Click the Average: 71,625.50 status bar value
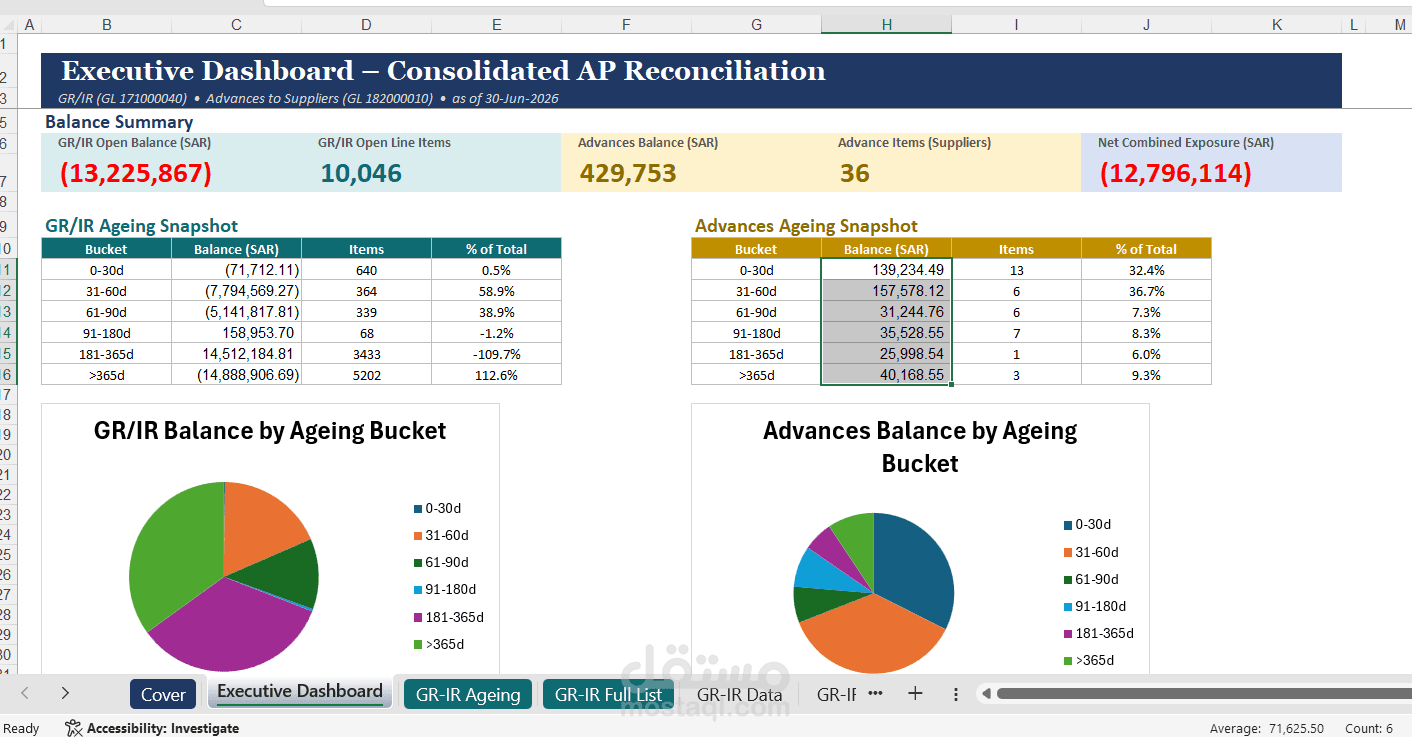Screen dimensions: 1412x737 tap(1266, 728)
